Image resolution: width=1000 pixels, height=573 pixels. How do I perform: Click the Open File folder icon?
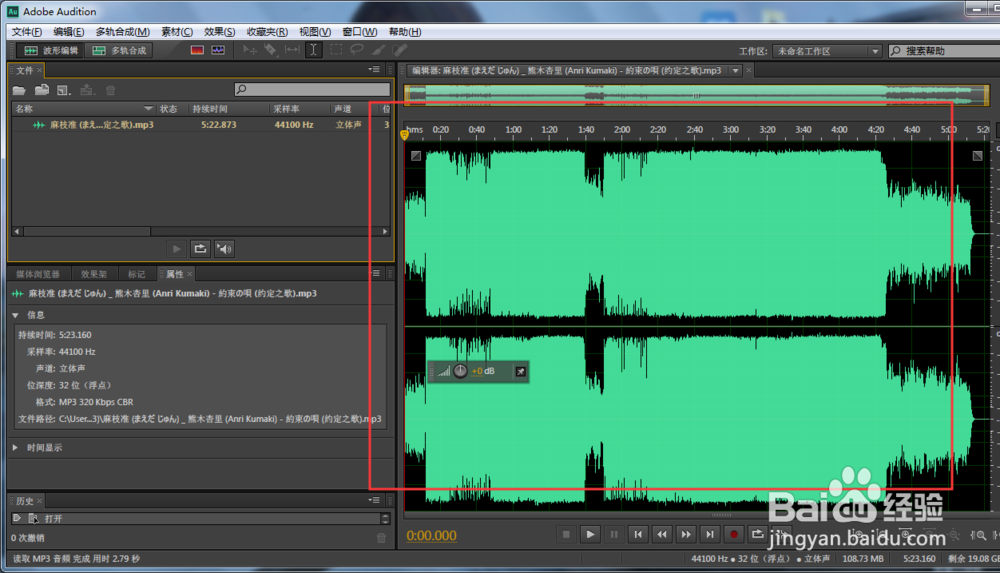coord(19,91)
